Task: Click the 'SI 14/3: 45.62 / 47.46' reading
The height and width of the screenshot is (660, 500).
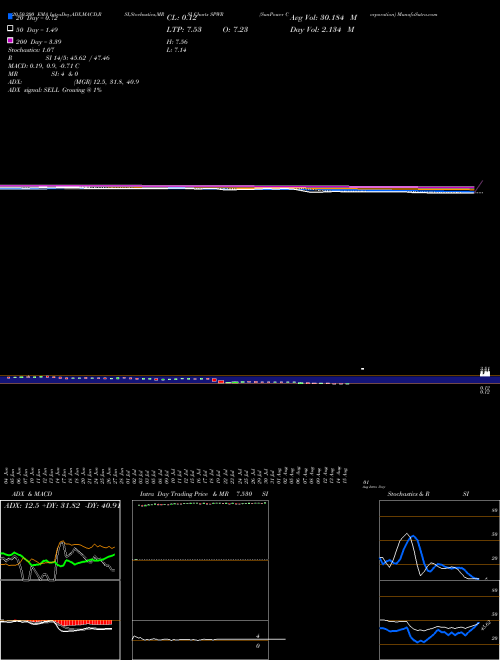Action: tap(77, 58)
